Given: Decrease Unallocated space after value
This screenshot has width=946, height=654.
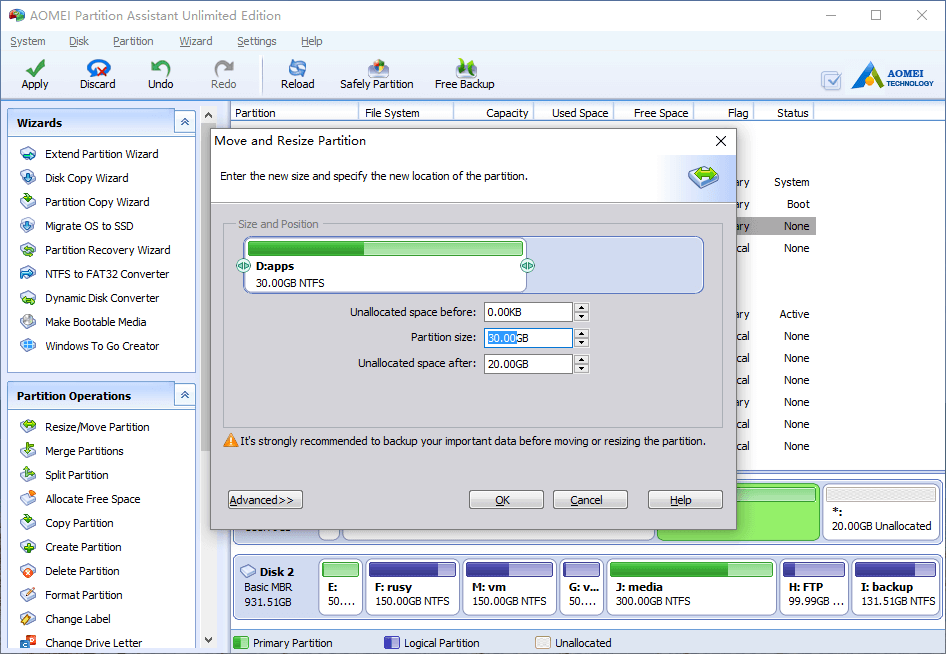Looking at the screenshot, I should click(x=582, y=369).
